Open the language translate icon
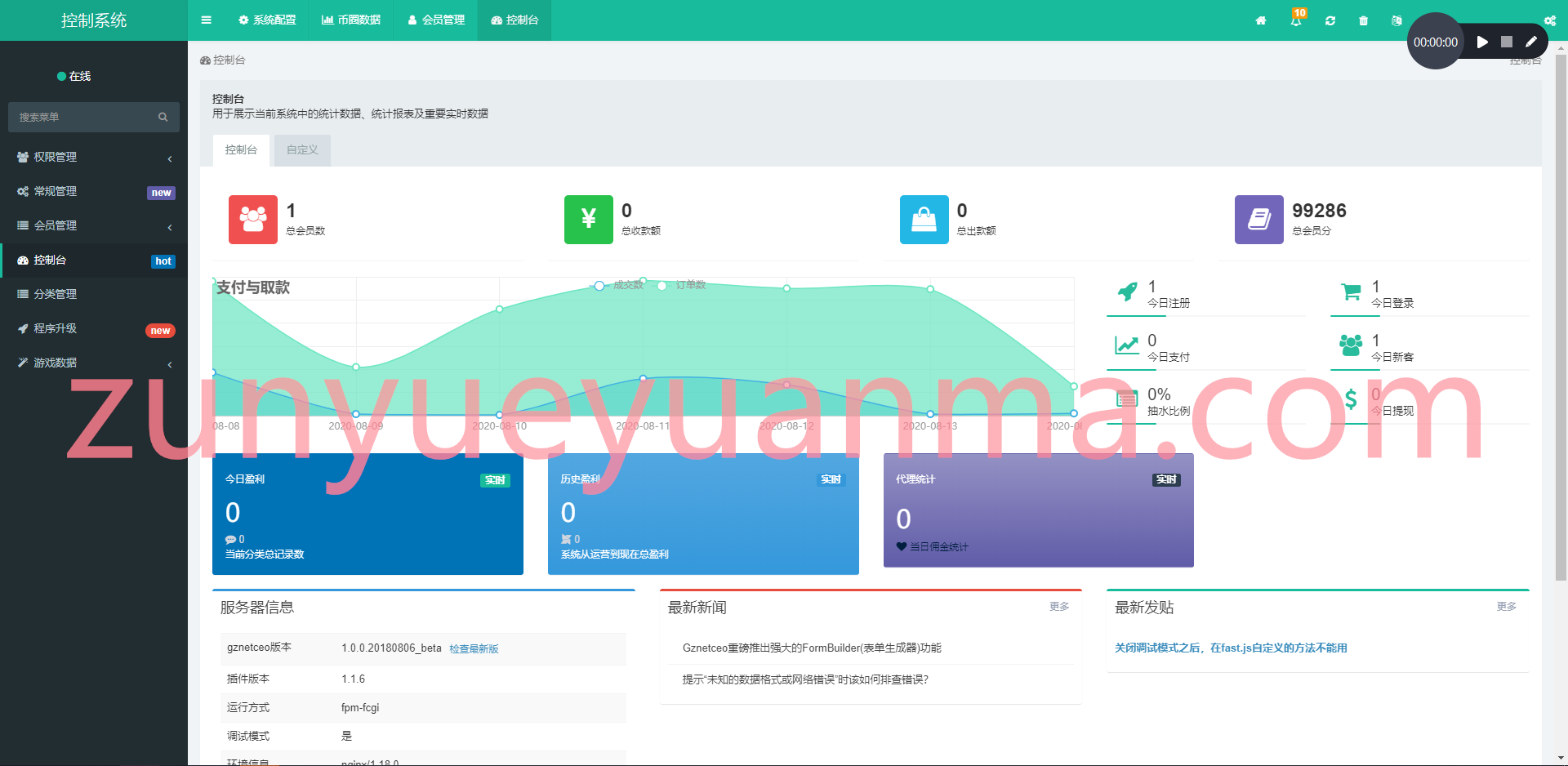 1396,20
